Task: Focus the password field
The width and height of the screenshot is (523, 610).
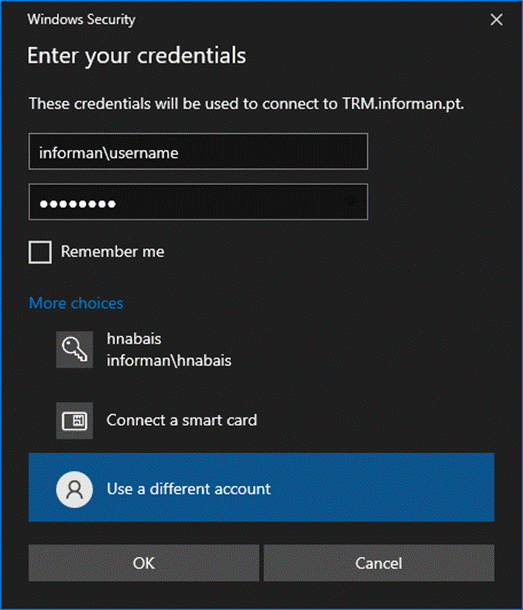Action: 198,202
